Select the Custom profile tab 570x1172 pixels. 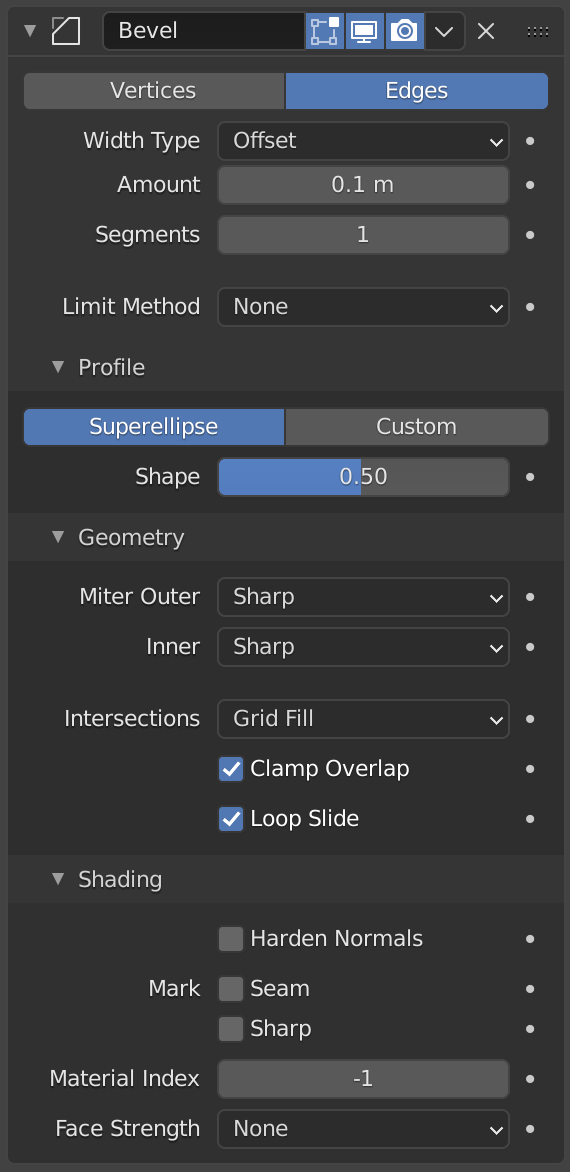417,426
